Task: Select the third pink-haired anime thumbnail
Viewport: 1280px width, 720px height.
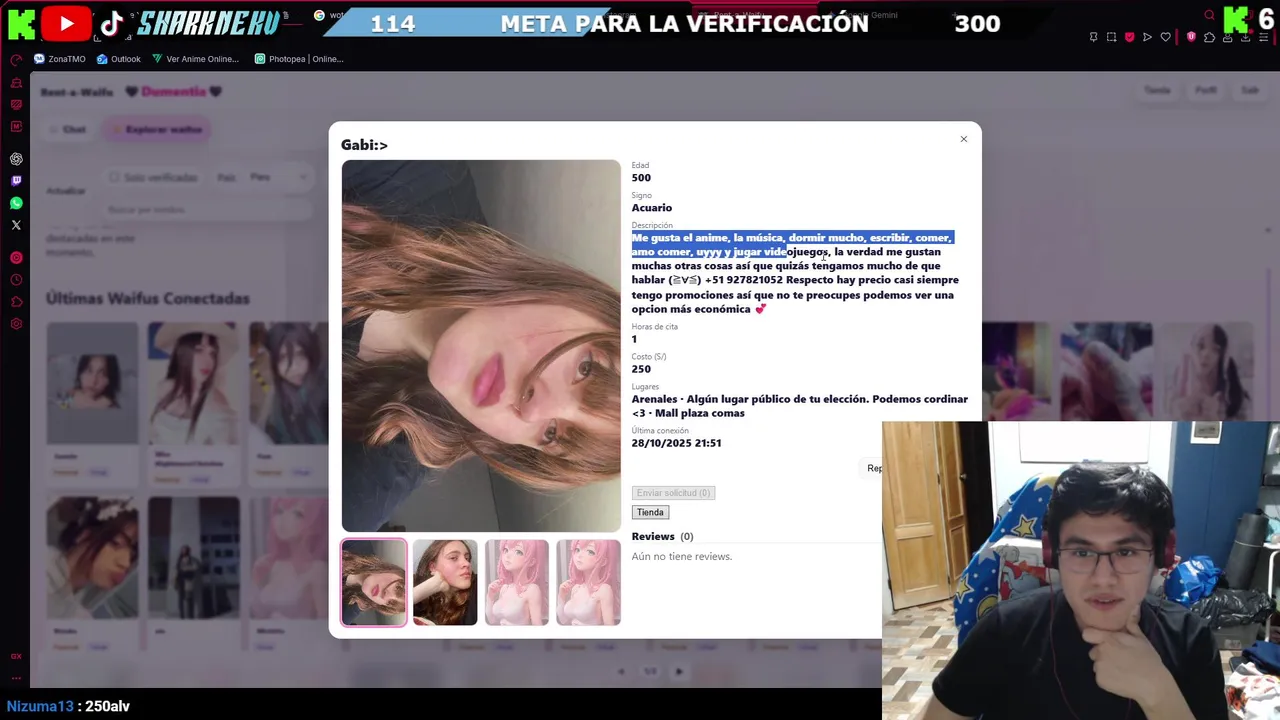Action: pyautogui.click(x=517, y=583)
